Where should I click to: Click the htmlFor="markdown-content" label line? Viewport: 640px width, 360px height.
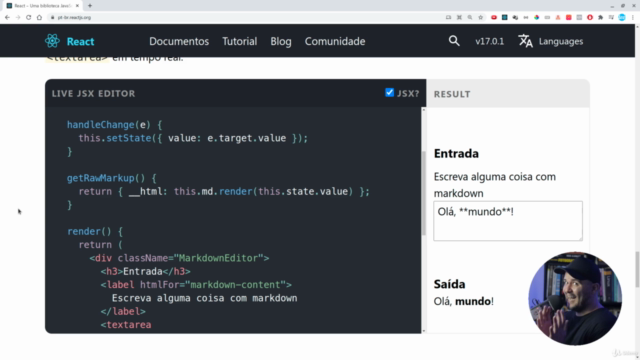pos(196,285)
